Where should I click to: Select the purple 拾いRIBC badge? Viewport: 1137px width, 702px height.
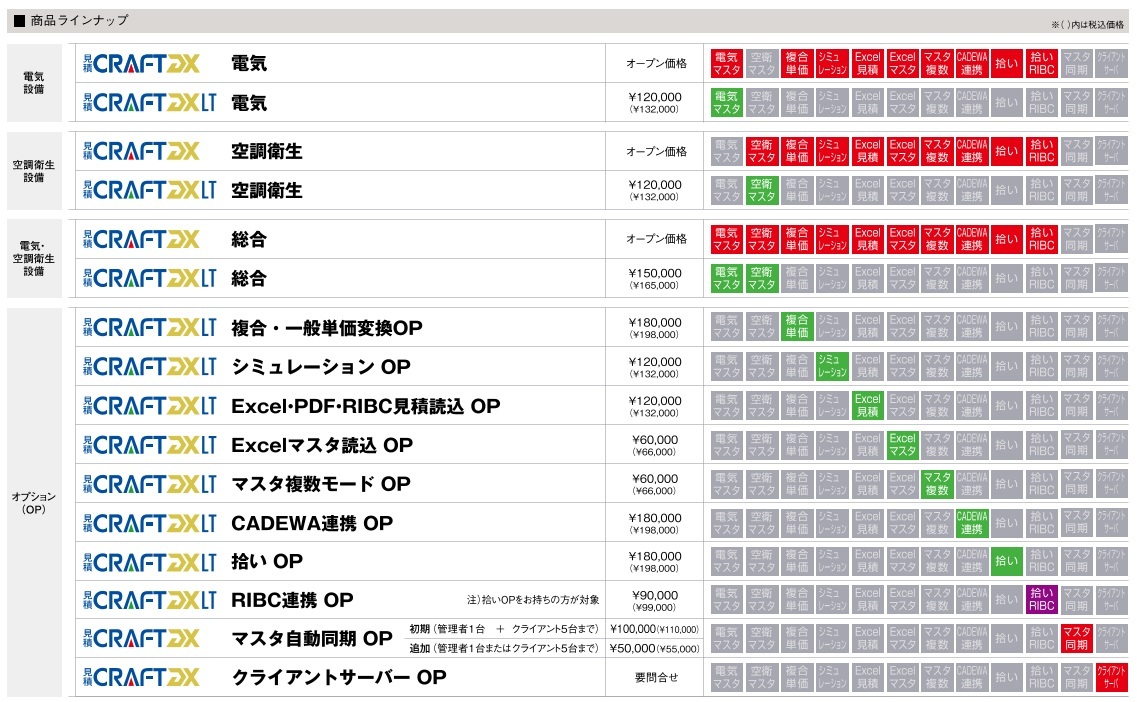click(1041, 599)
